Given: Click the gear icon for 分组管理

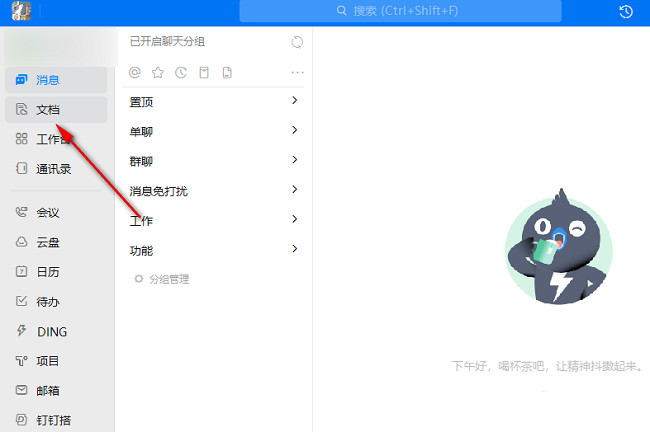Looking at the screenshot, I should 138,279.
